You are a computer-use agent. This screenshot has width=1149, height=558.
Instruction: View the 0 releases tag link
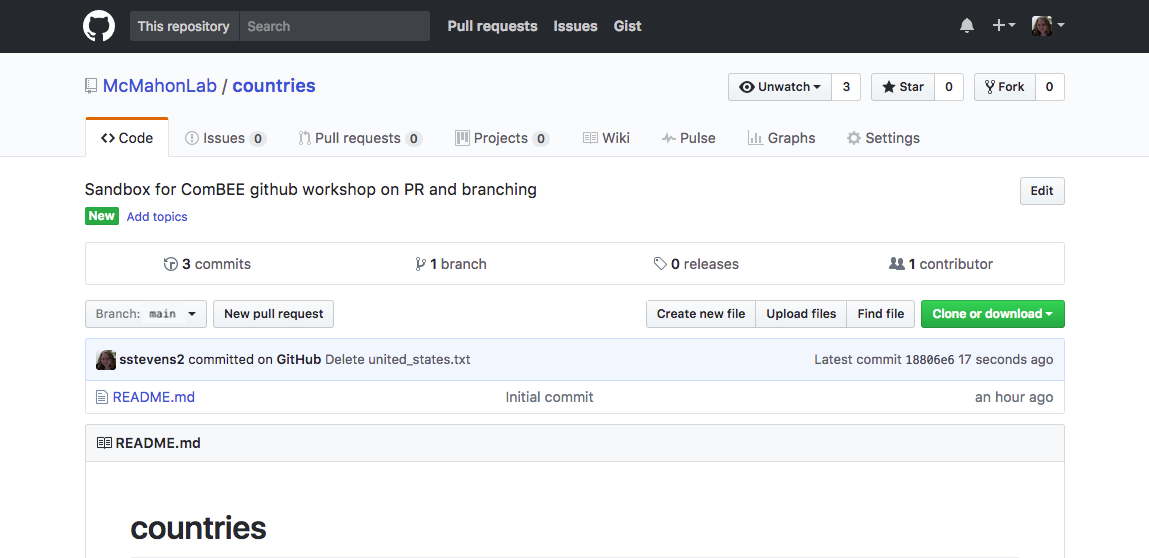pyautogui.click(x=696, y=264)
